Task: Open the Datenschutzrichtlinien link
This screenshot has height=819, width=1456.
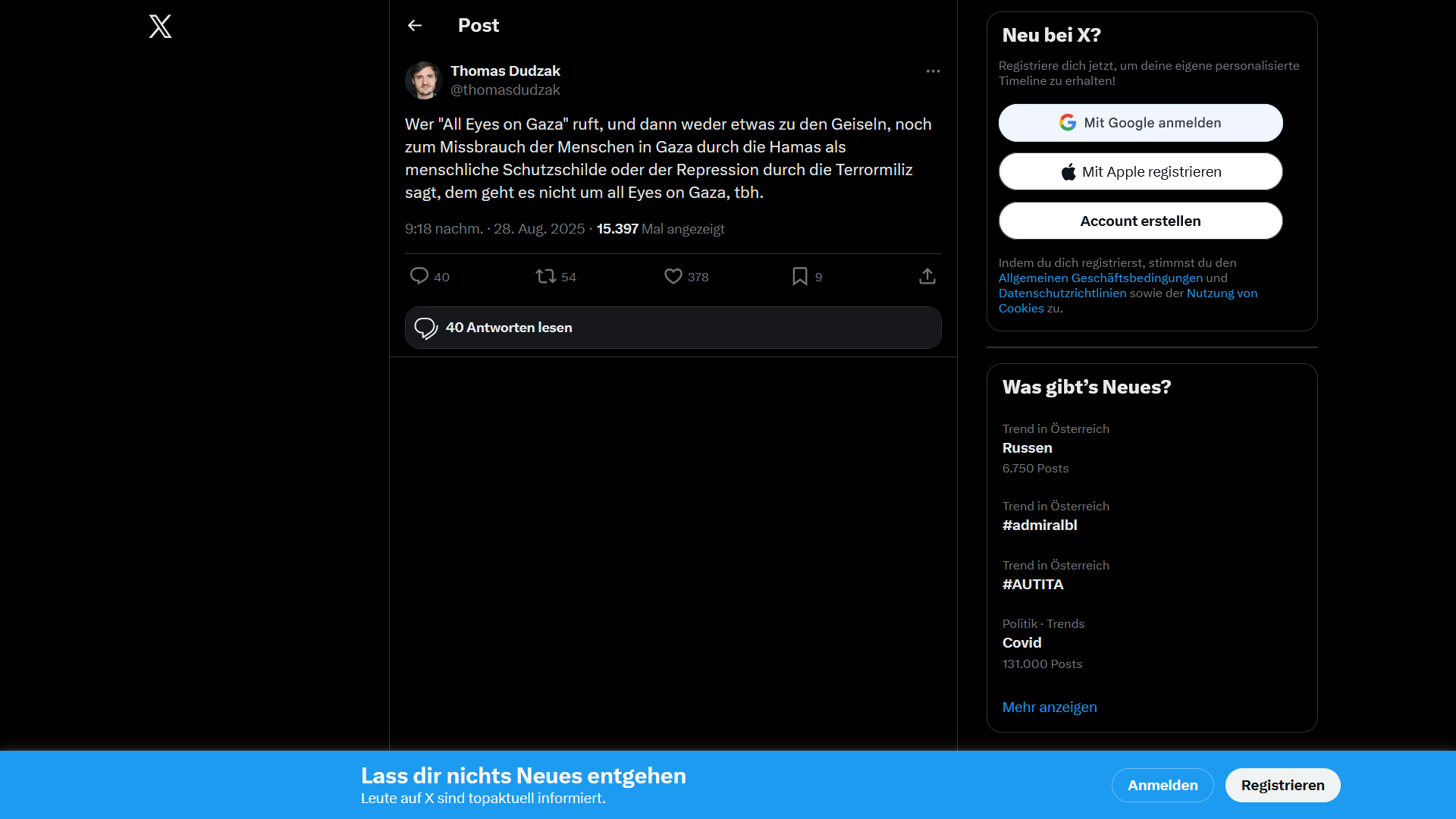Action: [x=1062, y=293]
